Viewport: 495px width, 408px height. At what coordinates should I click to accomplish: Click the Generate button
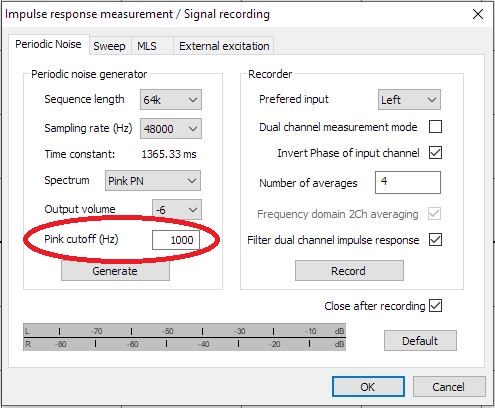coord(115,271)
